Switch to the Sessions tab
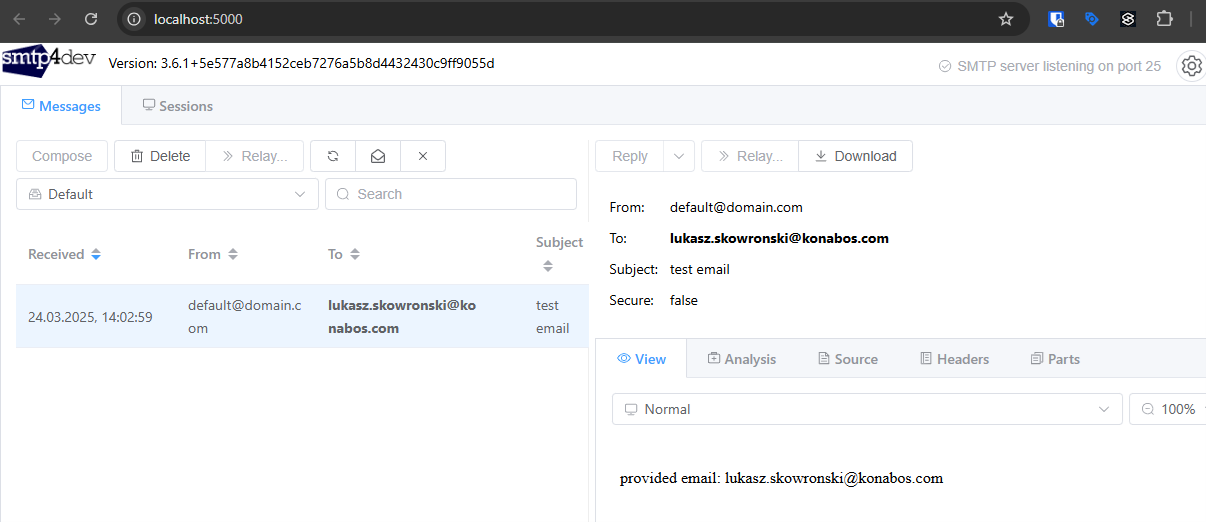The image size is (1206, 522). point(177,106)
